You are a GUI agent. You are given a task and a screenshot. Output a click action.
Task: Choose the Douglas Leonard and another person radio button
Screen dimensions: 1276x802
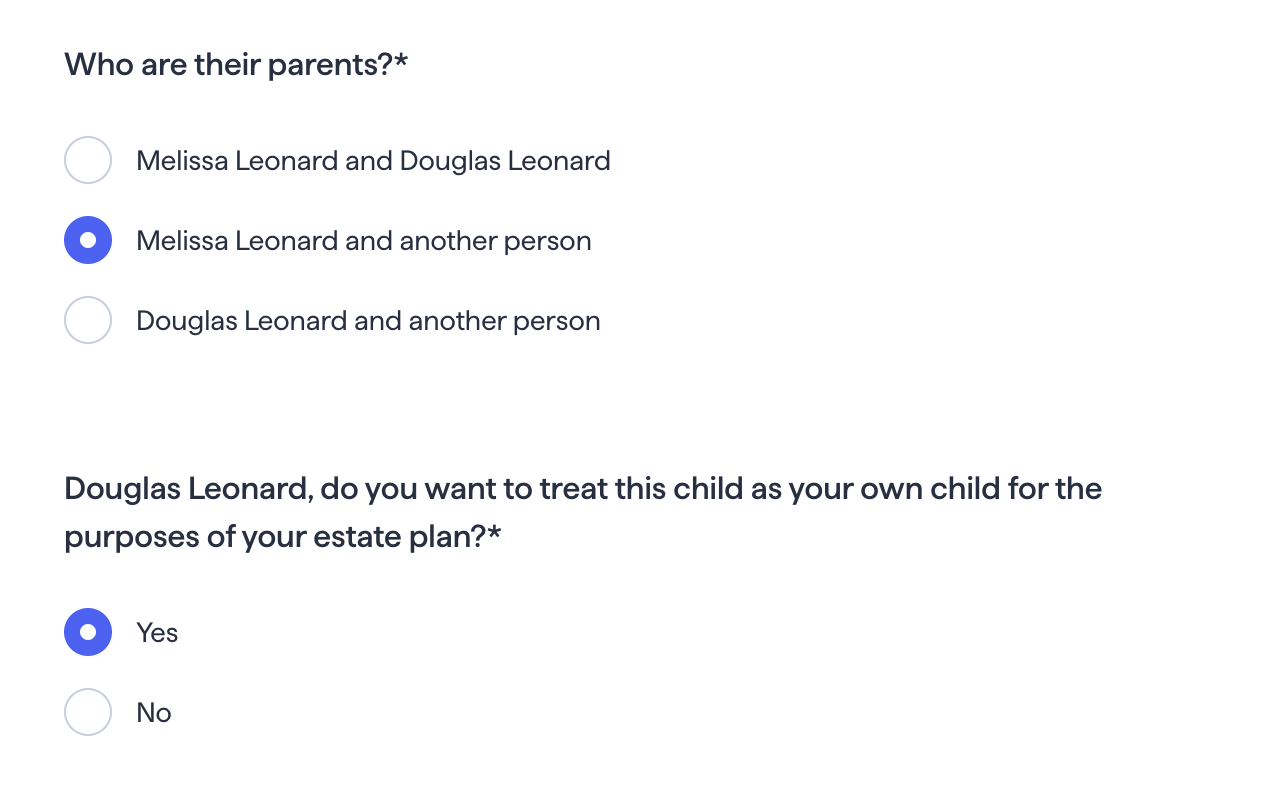click(x=88, y=320)
